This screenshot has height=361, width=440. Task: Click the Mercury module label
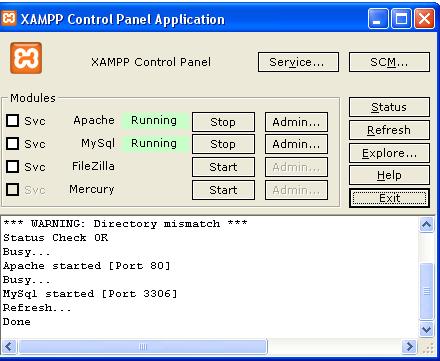point(92,189)
